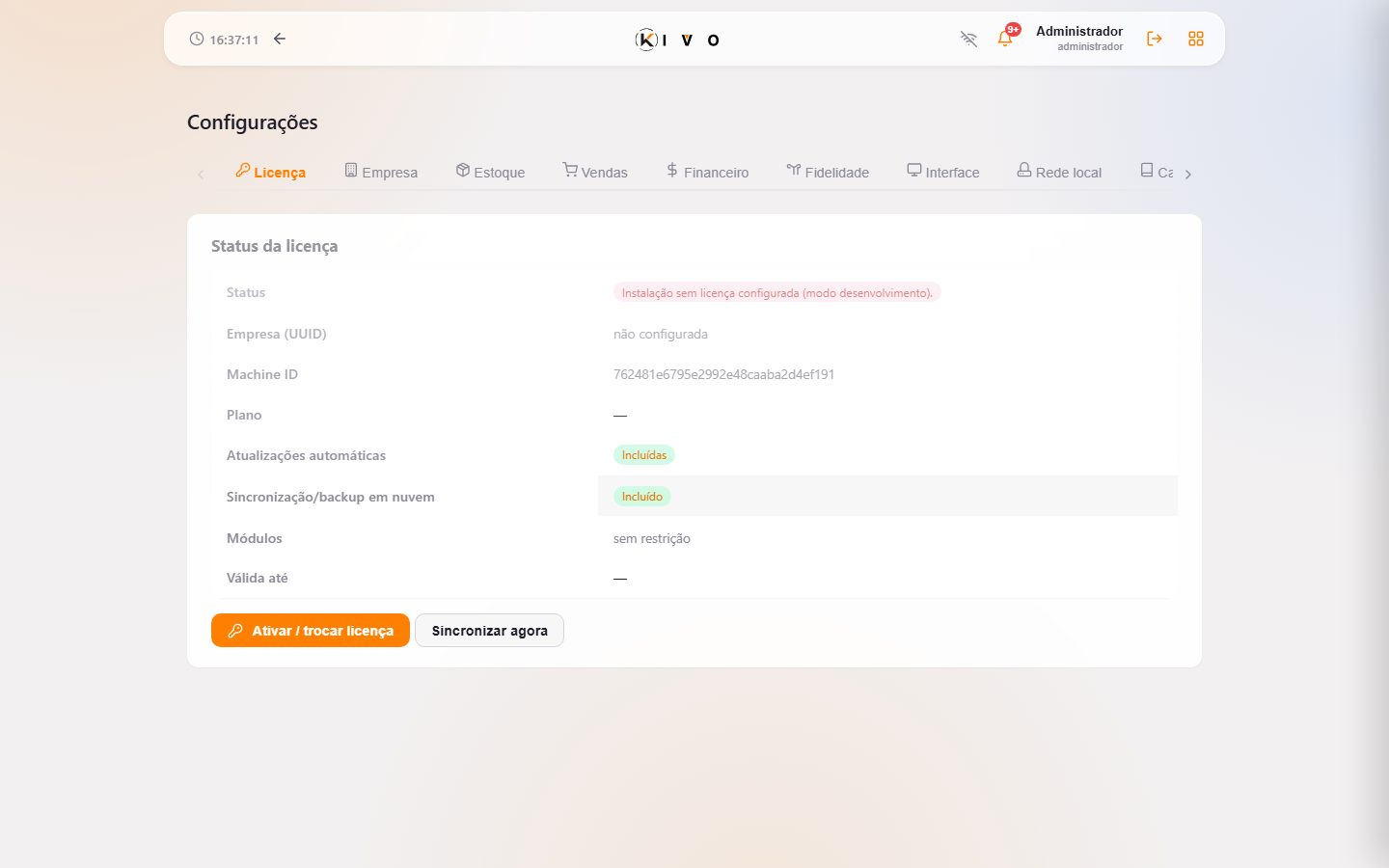Image resolution: width=1389 pixels, height=868 pixels.
Task: Click Ativar / trocar licença button
Action: tap(311, 631)
